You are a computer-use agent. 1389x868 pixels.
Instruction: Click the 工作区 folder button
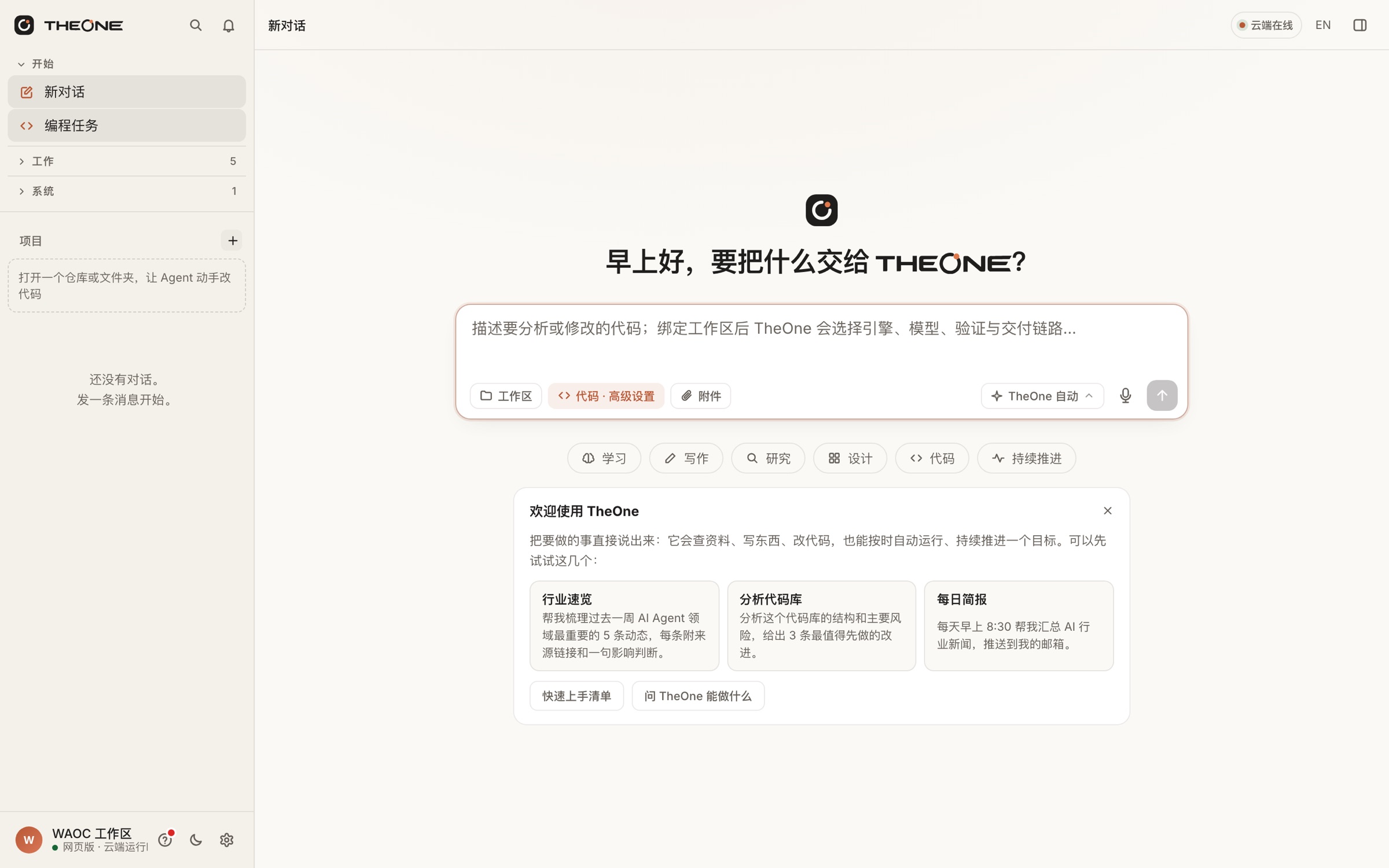(x=506, y=396)
